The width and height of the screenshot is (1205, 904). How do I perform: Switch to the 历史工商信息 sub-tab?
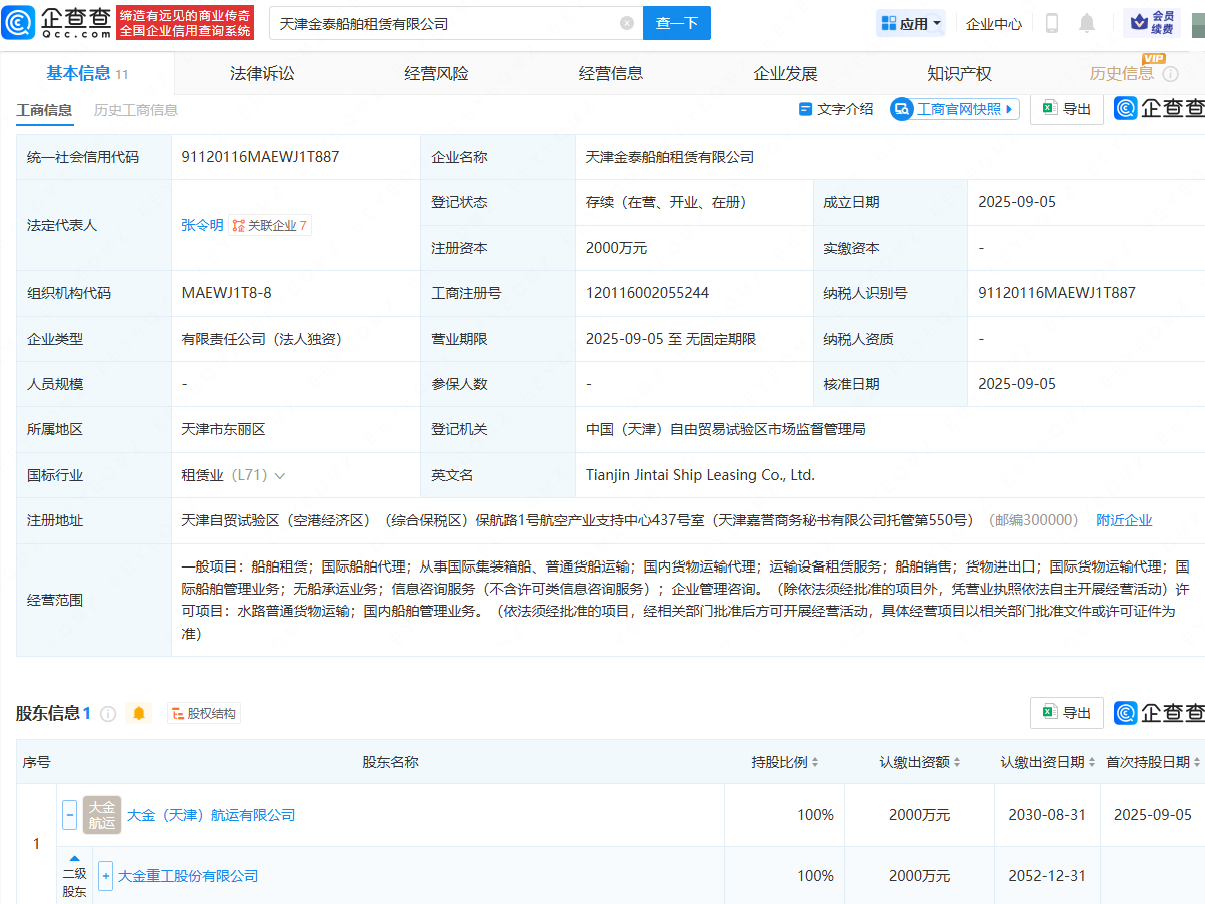[x=136, y=110]
